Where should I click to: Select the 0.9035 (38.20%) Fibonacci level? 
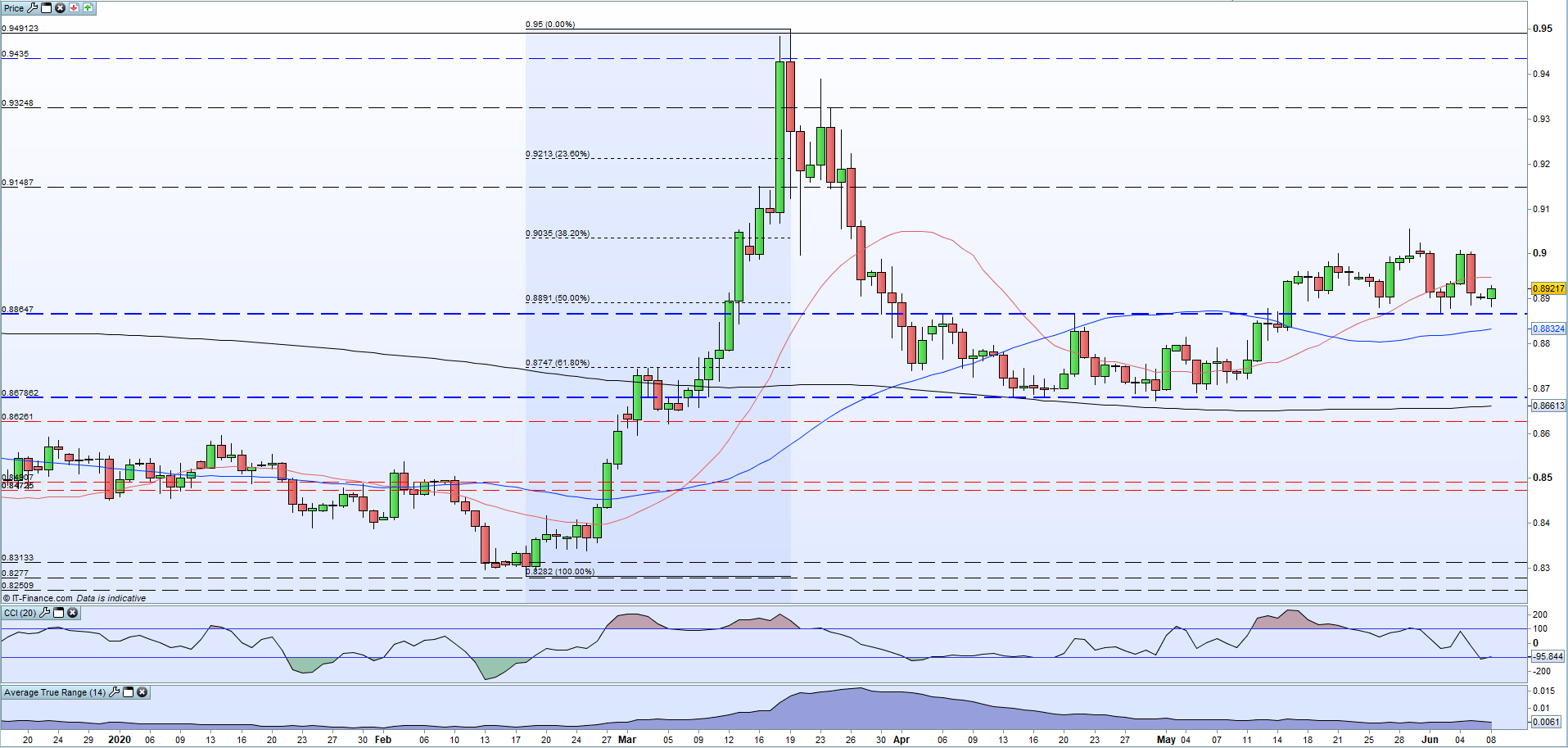pos(558,233)
